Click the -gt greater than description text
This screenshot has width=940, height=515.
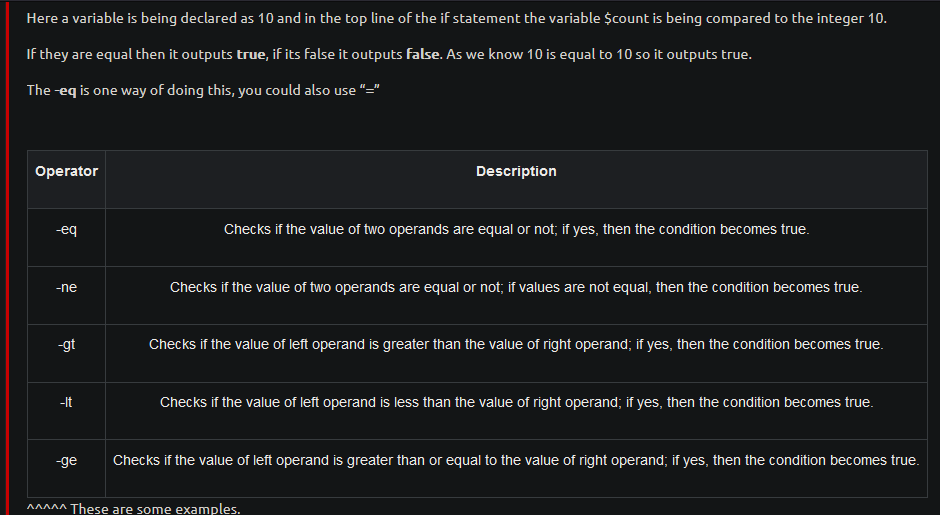click(516, 345)
